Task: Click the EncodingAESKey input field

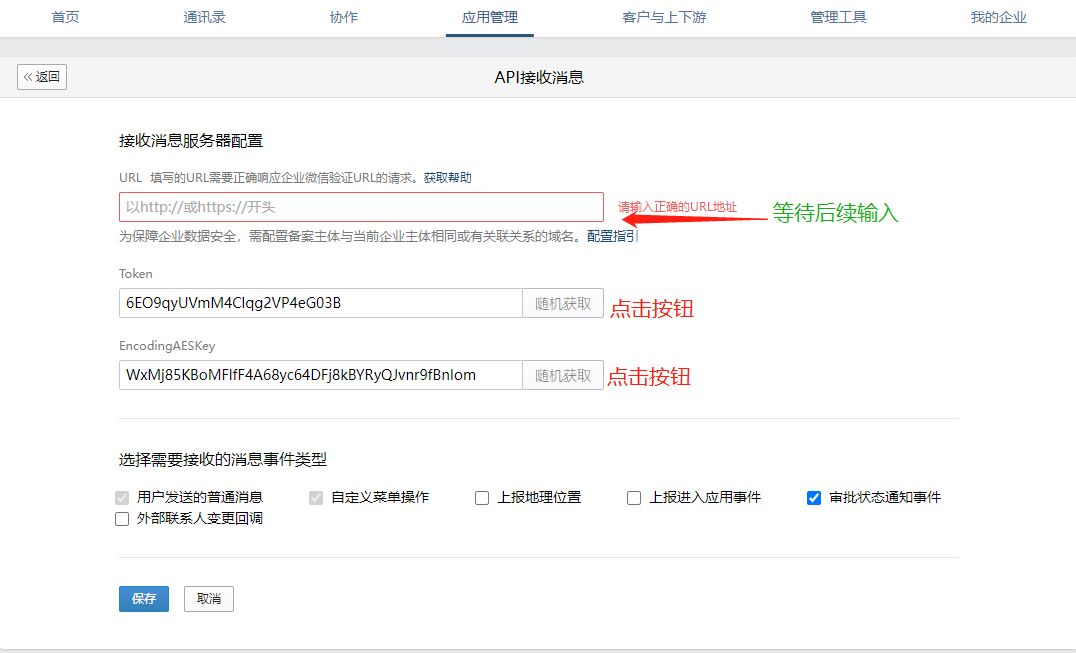Action: click(x=320, y=375)
